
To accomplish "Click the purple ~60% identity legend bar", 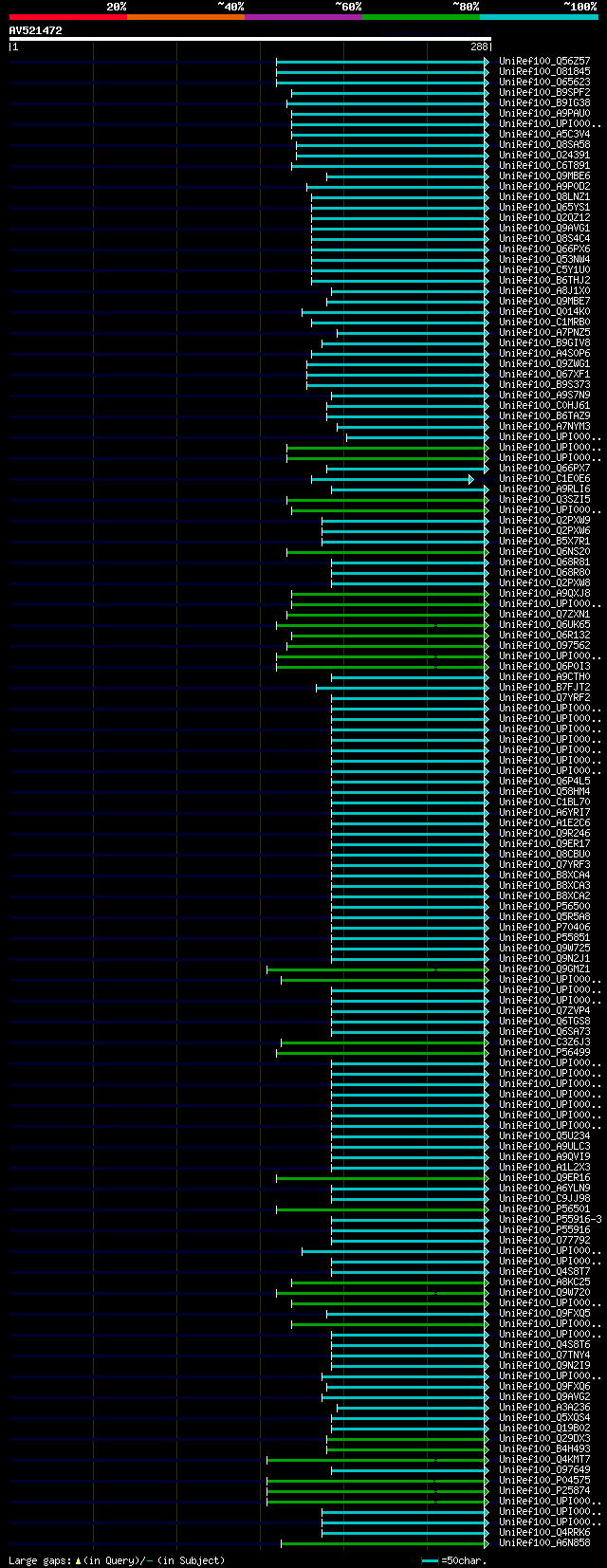I will (x=303, y=17).
